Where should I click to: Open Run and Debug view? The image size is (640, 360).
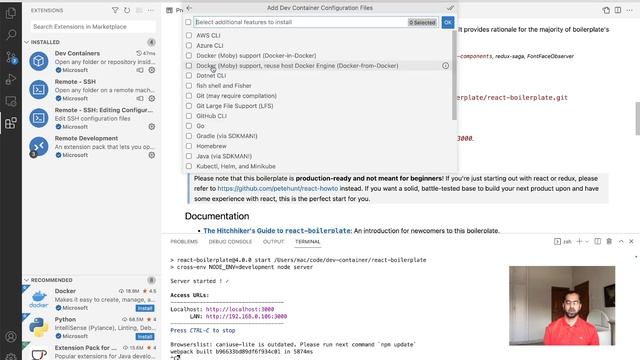click(11, 79)
